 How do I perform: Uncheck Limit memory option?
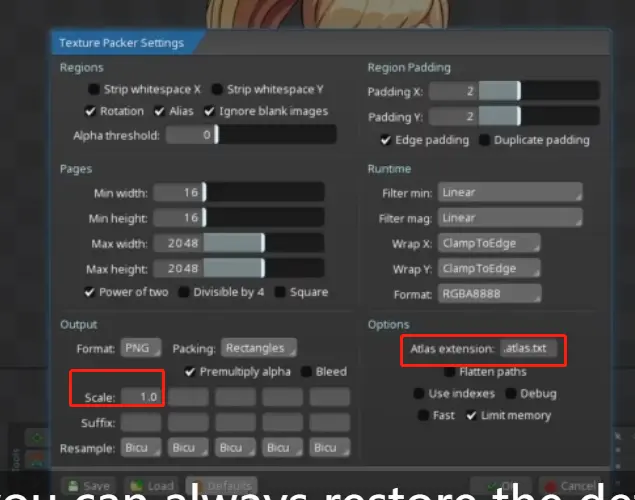[x=471, y=415]
